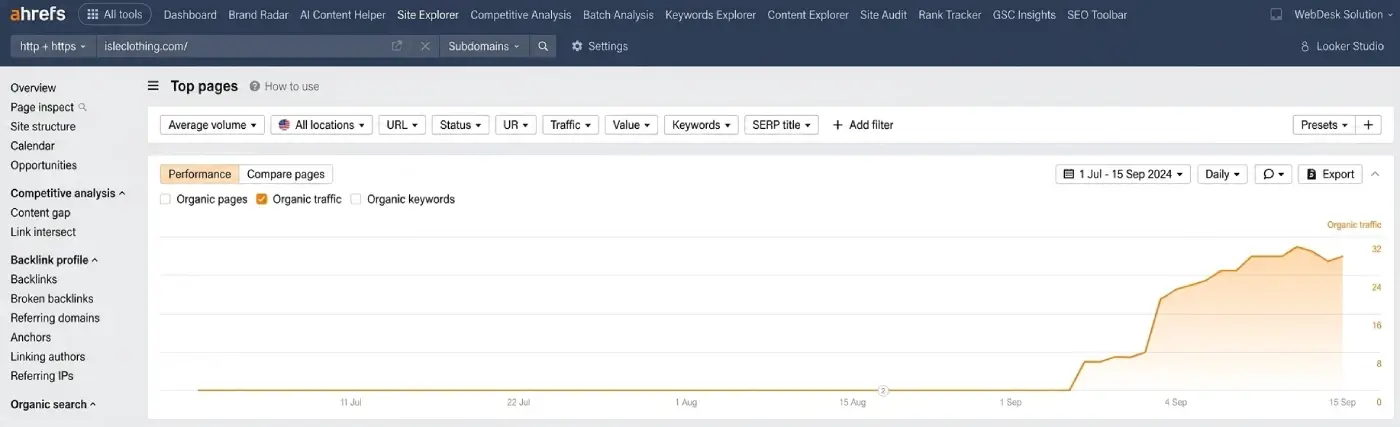Check the Organic keywords checkbox
This screenshot has height=427, width=1400.
pos(356,199)
